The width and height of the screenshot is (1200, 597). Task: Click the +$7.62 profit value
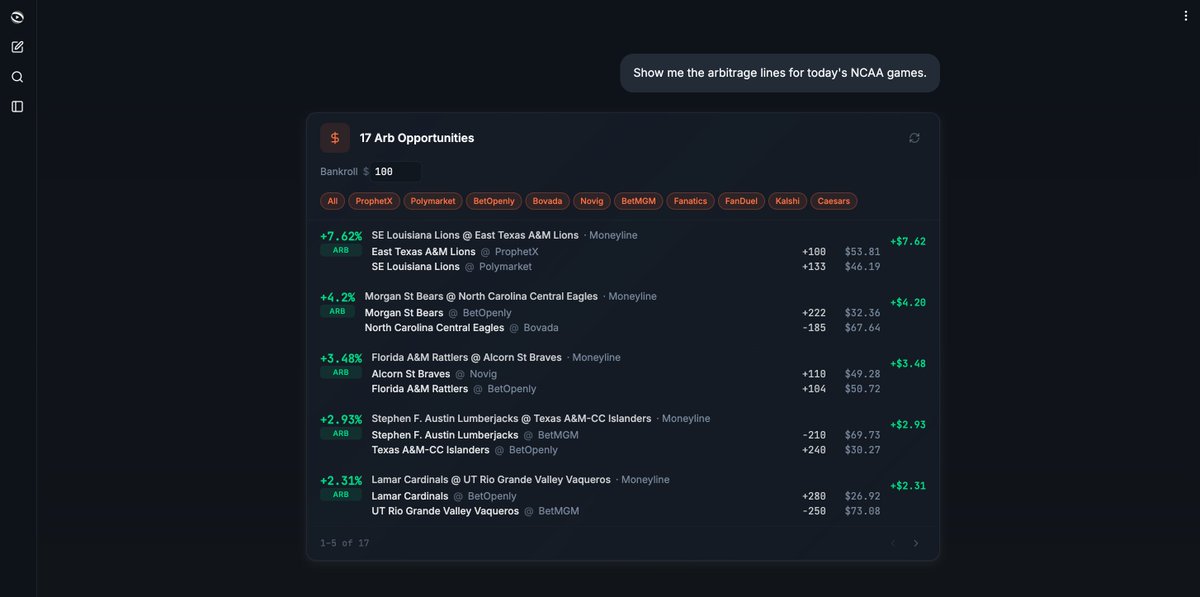click(x=908, y=241)
